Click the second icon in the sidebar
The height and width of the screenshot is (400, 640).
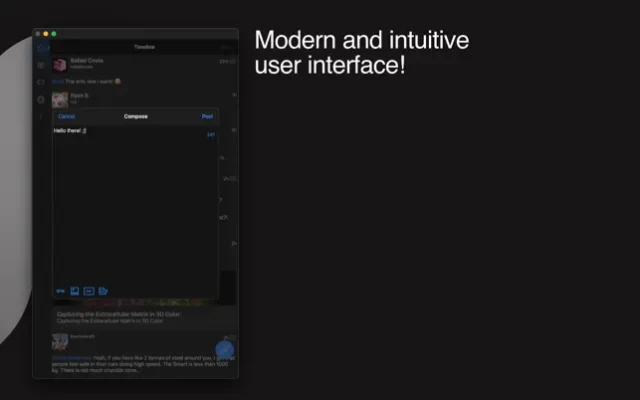click(41, 64)
